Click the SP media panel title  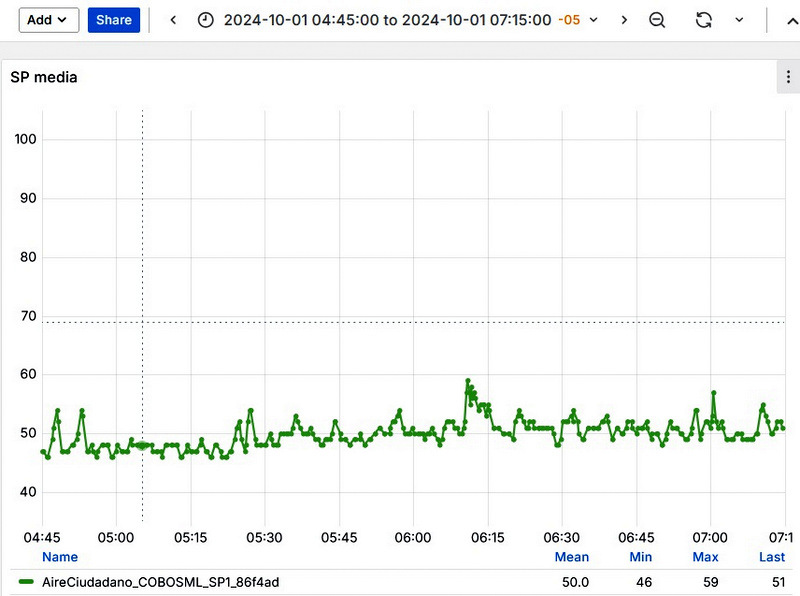(44, 77)
